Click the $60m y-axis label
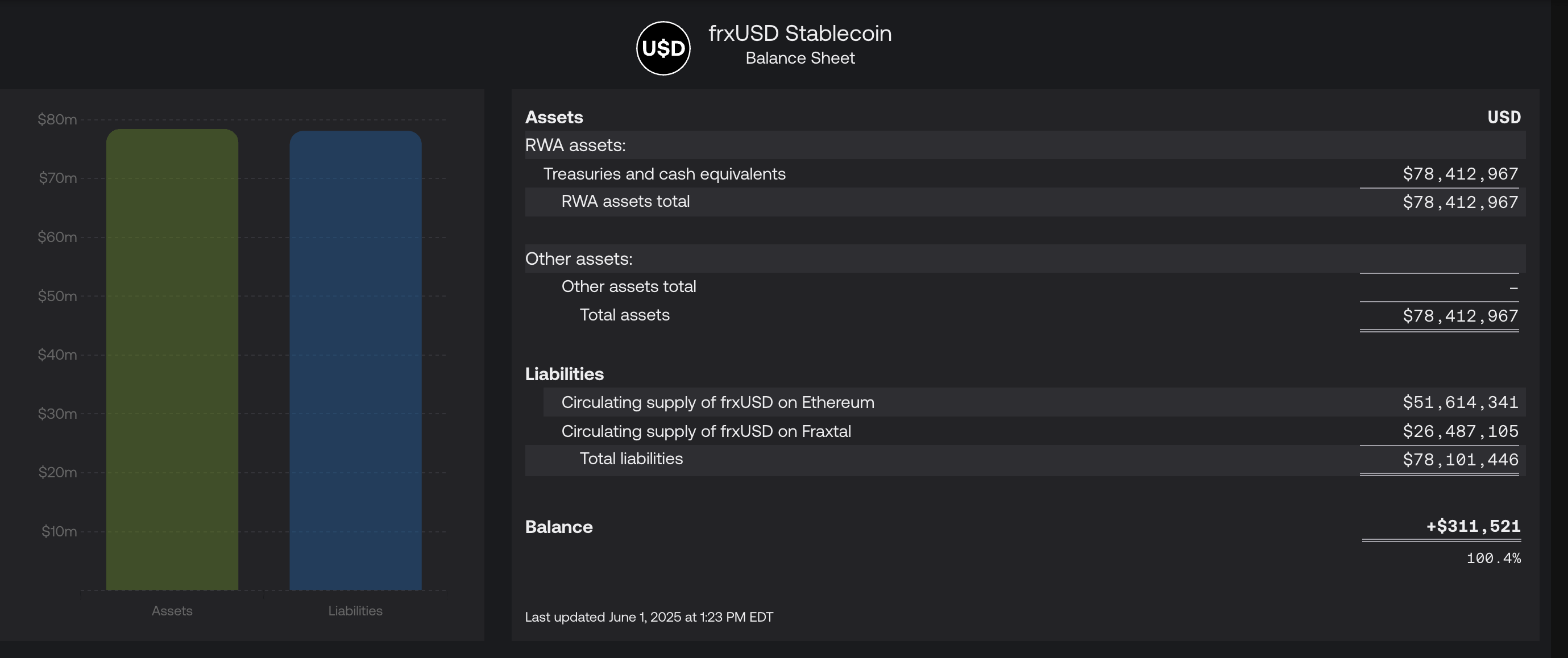The width and height of the screenshot is (1568, 658). pos(57,237)
